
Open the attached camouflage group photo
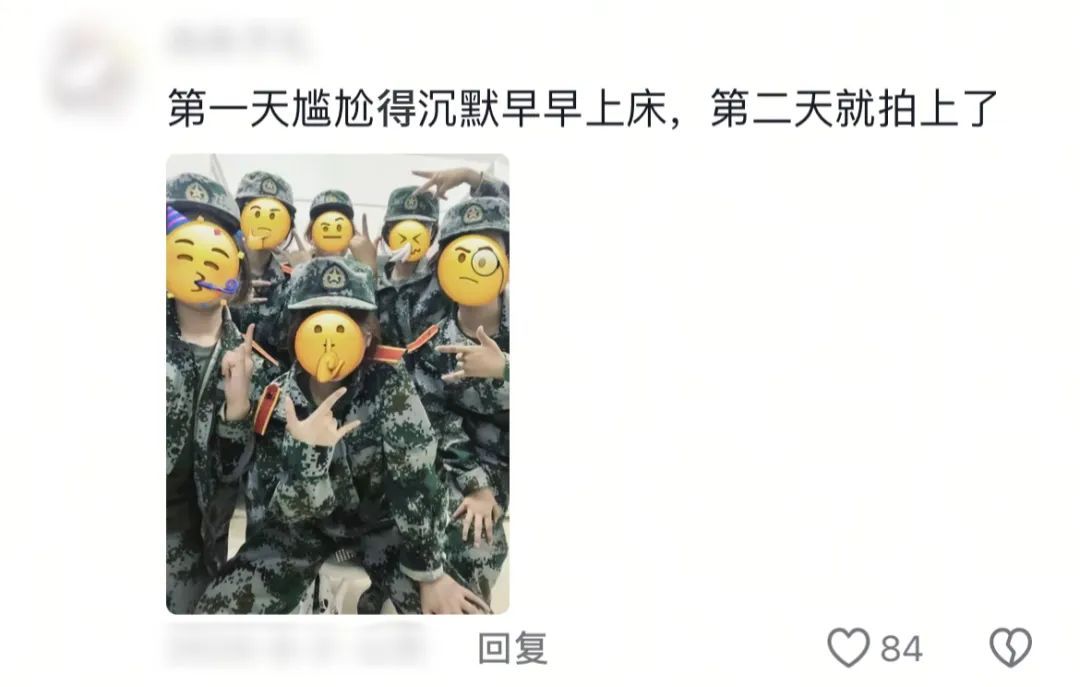(338, 384)
